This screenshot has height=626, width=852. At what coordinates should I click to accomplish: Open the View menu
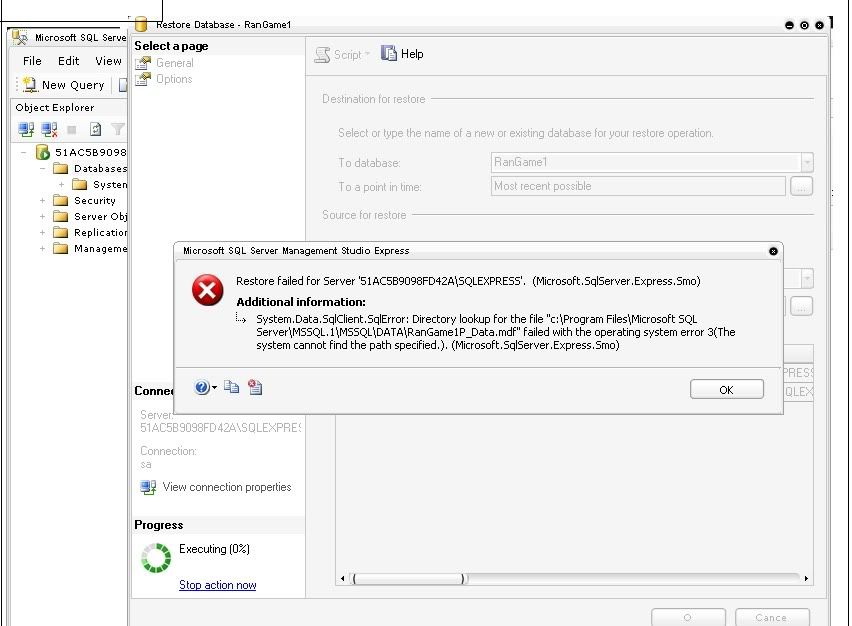point(108,60)
